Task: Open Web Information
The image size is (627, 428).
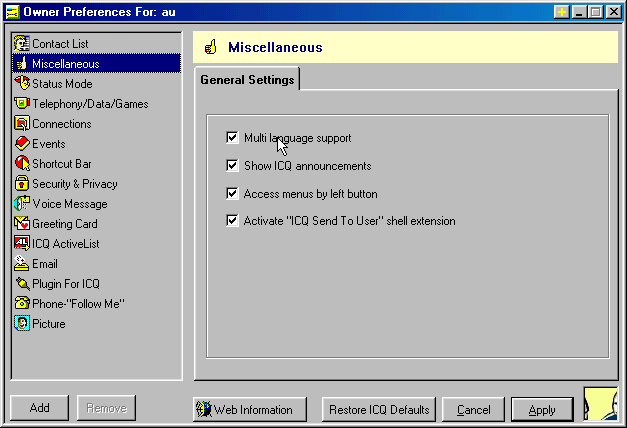Action: [250, 409]
